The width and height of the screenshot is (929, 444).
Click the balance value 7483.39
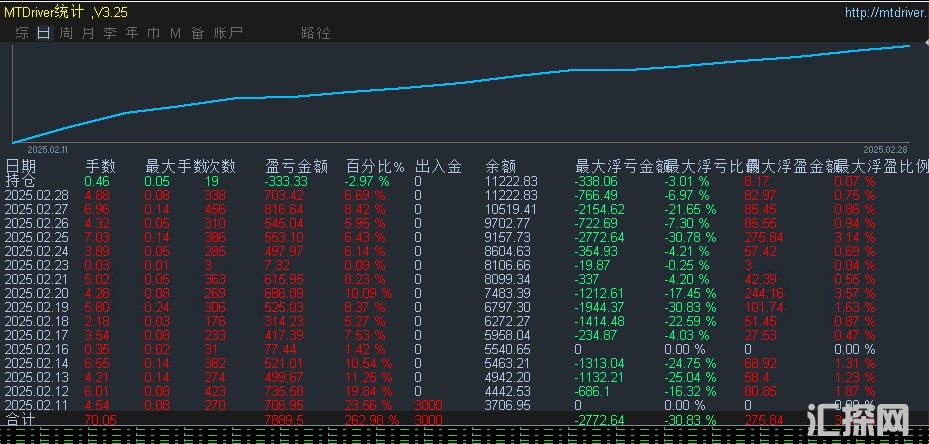click(x=508, y=293)
